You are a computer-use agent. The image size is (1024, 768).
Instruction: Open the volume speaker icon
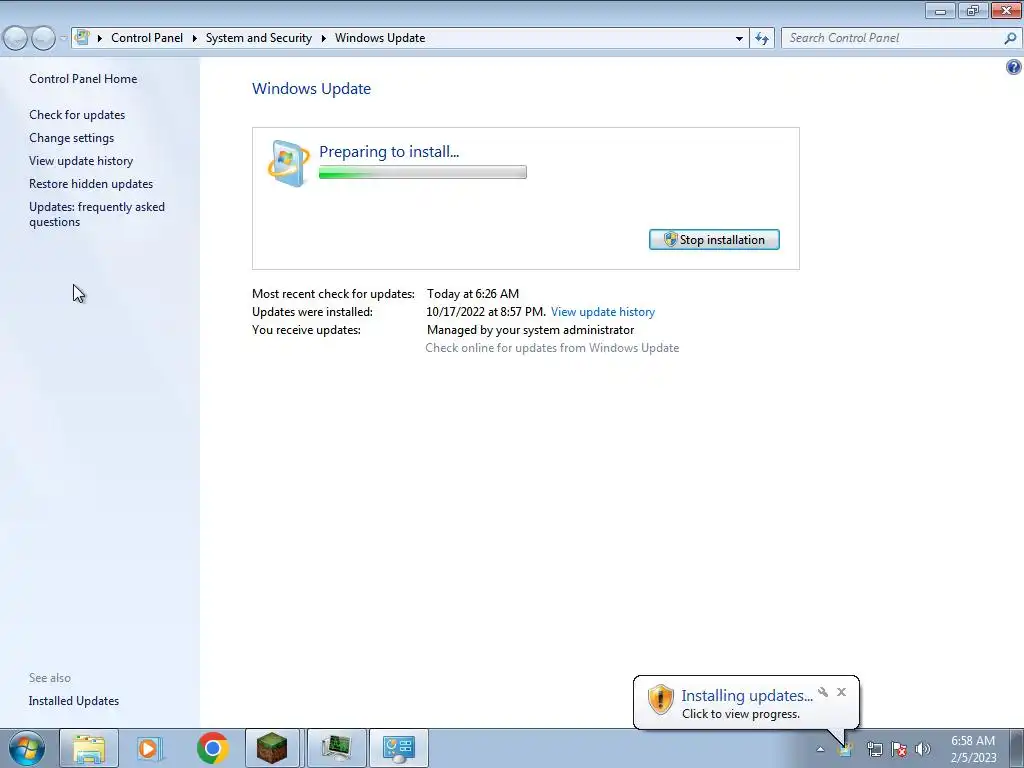923,749
